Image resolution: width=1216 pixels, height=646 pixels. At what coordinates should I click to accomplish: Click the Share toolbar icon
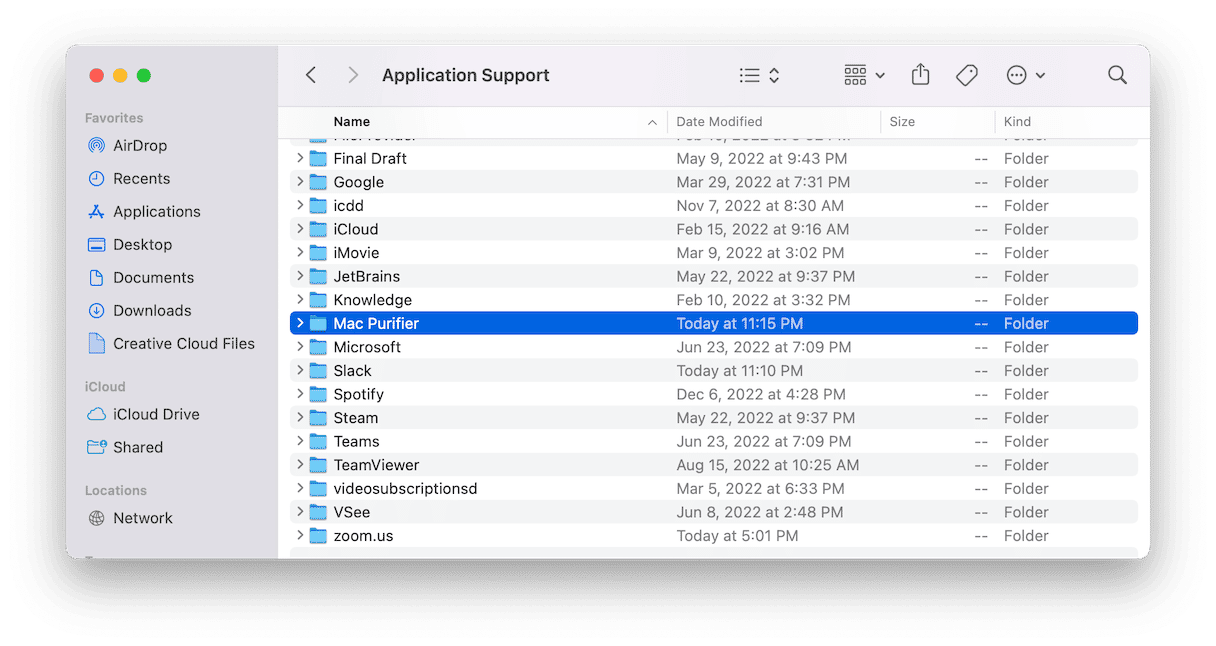[921, 75]
